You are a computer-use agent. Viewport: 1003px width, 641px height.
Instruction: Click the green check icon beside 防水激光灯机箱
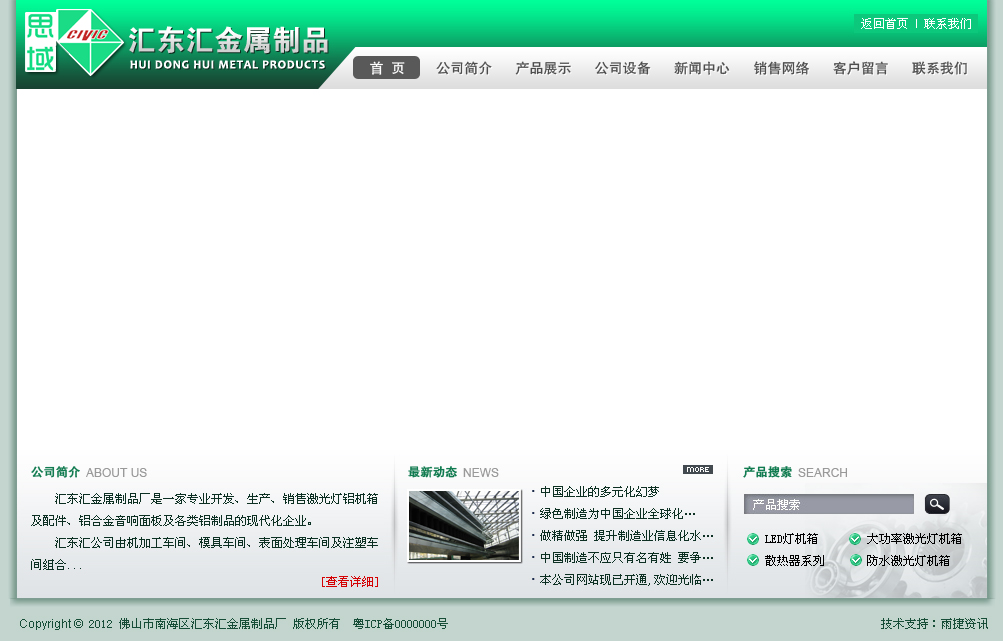[x=855, y=560]
